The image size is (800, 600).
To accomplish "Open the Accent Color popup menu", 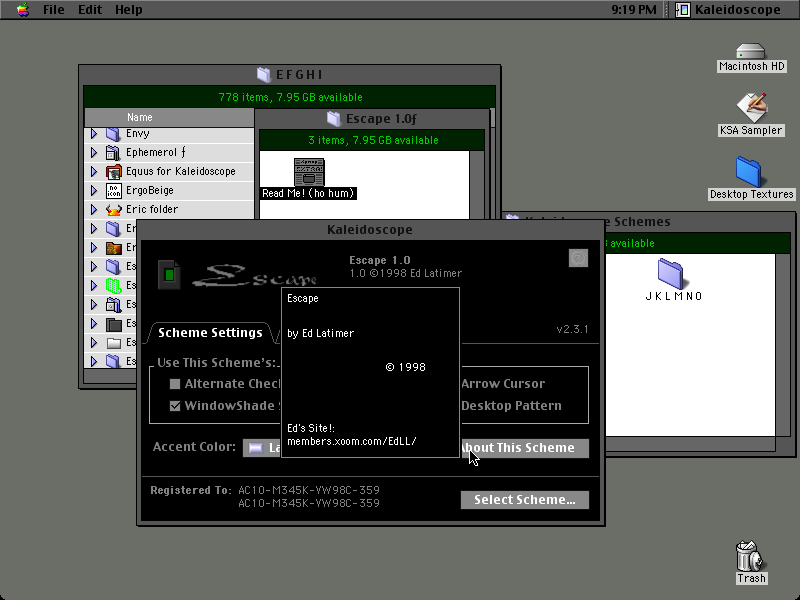I will tap(262, 448).
